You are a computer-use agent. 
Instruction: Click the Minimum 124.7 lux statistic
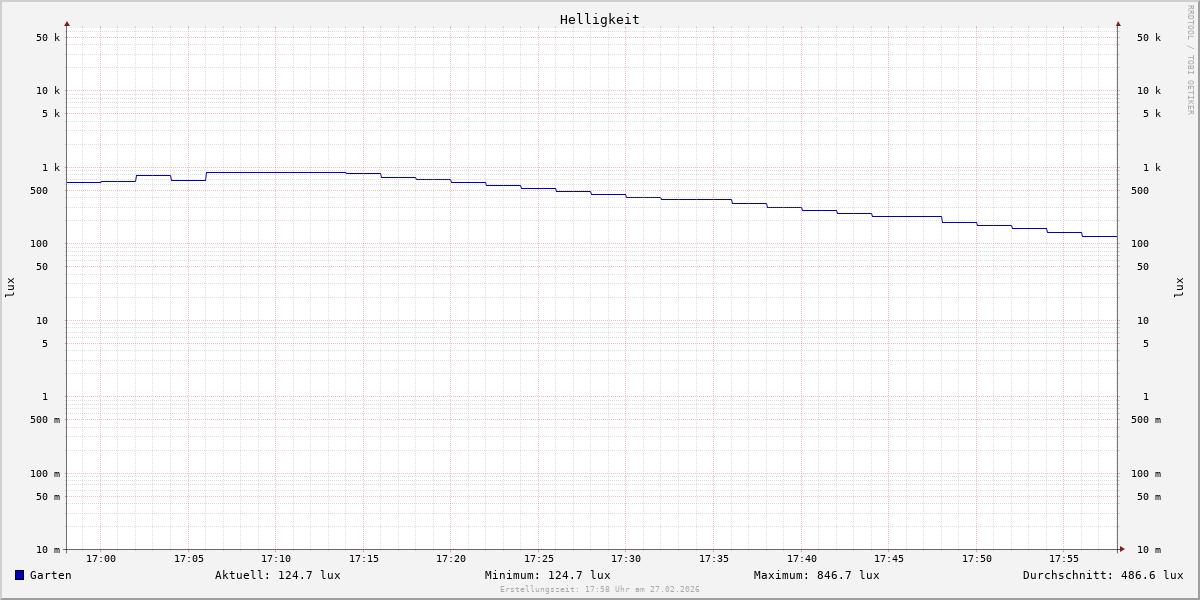coord(547,575)
